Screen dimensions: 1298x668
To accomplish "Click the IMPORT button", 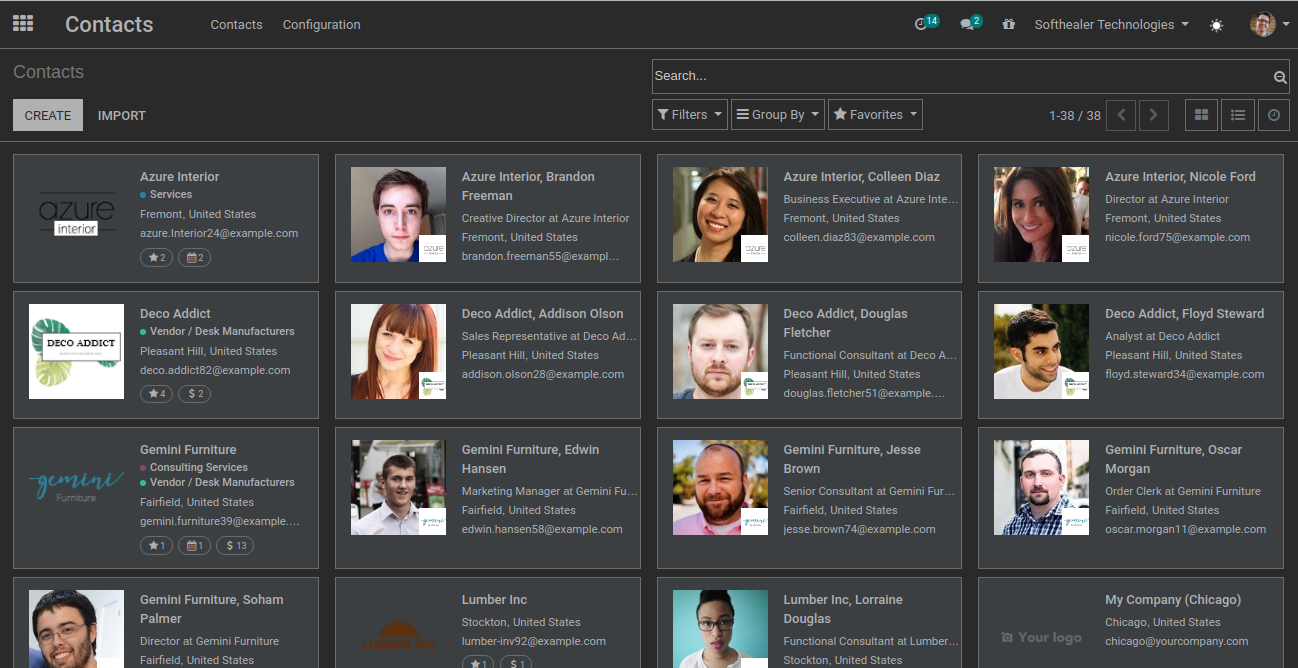I will point(122,115).
